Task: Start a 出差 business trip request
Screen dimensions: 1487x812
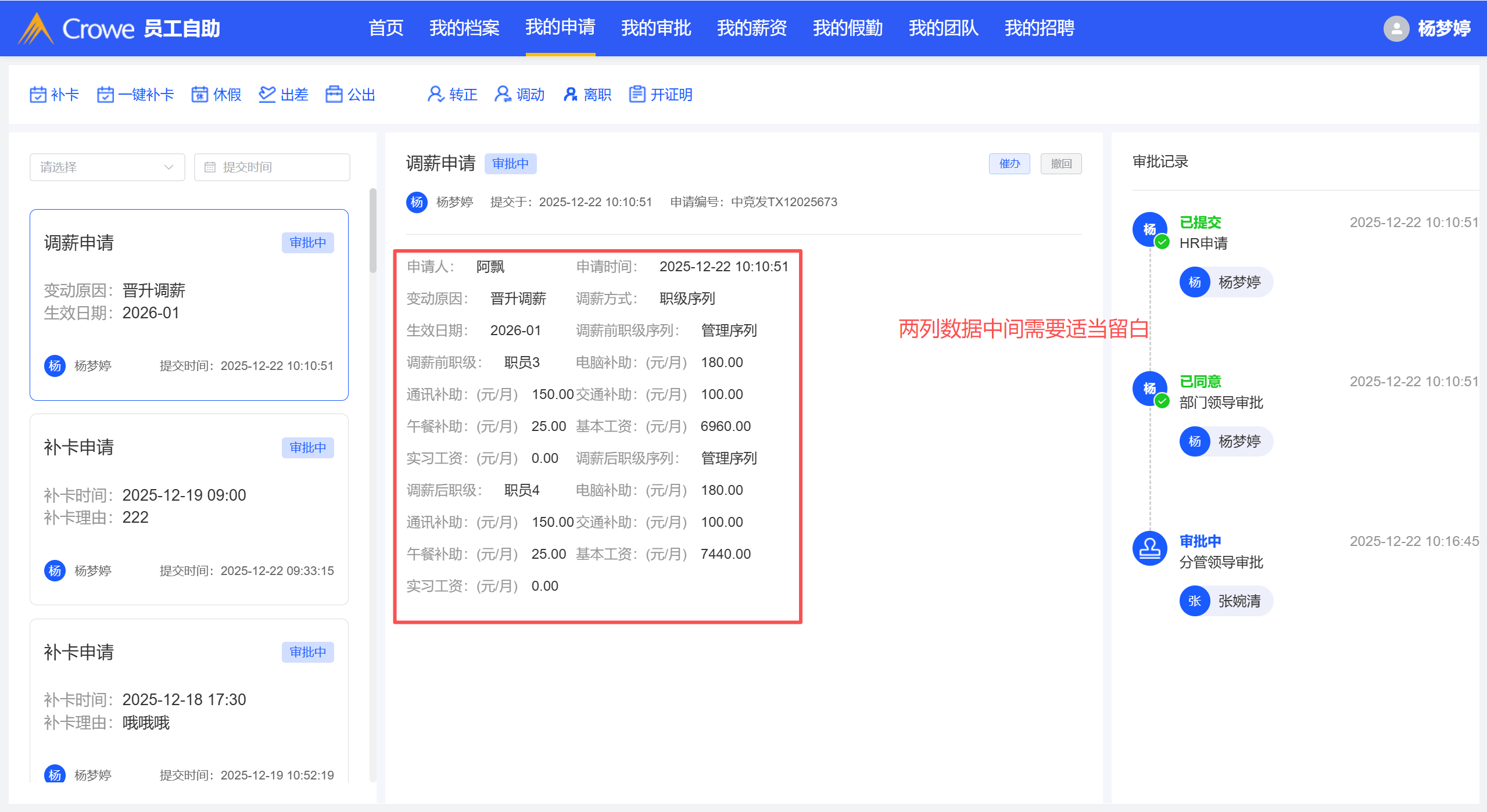Action: pos(267,94)
